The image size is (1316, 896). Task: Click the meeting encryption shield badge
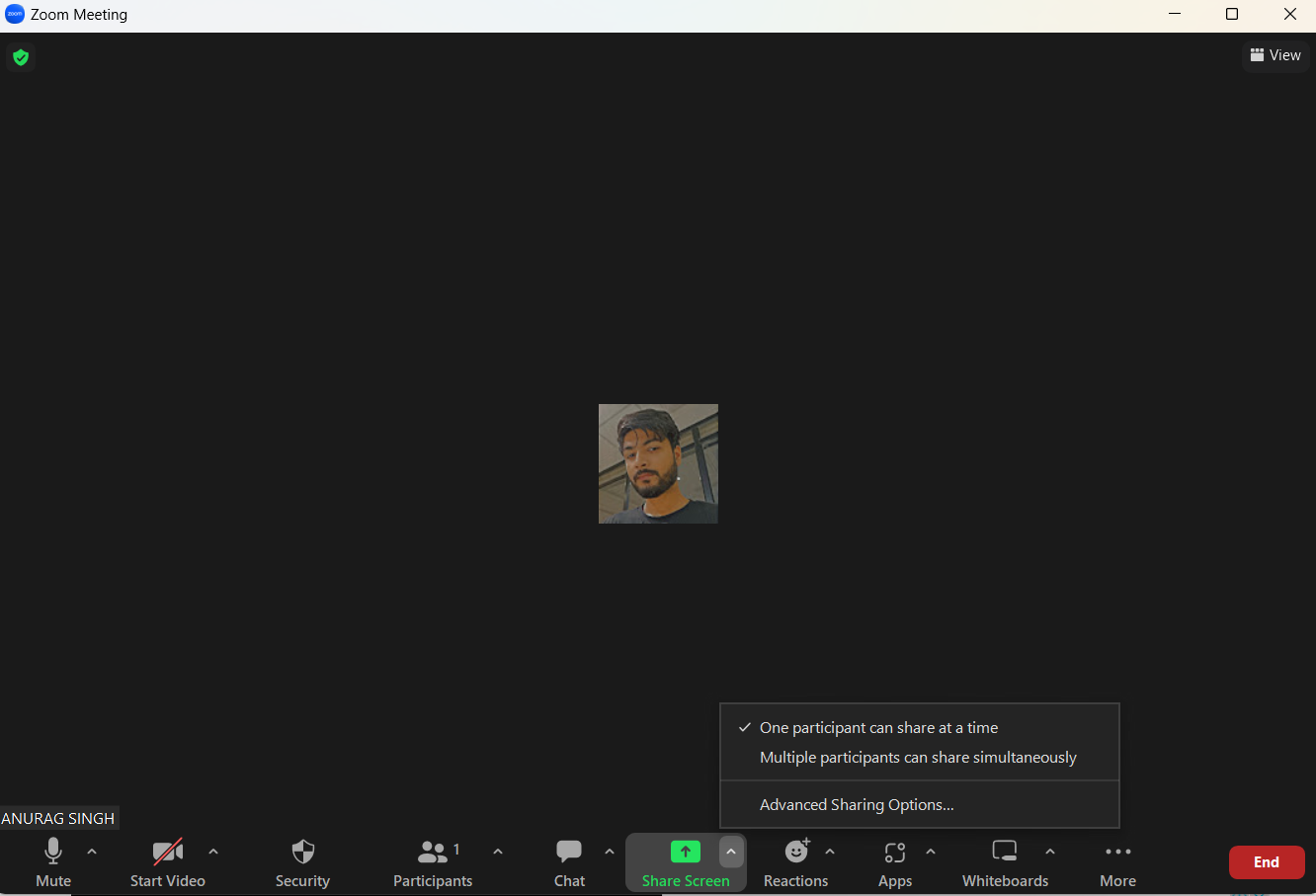(21, 57)
